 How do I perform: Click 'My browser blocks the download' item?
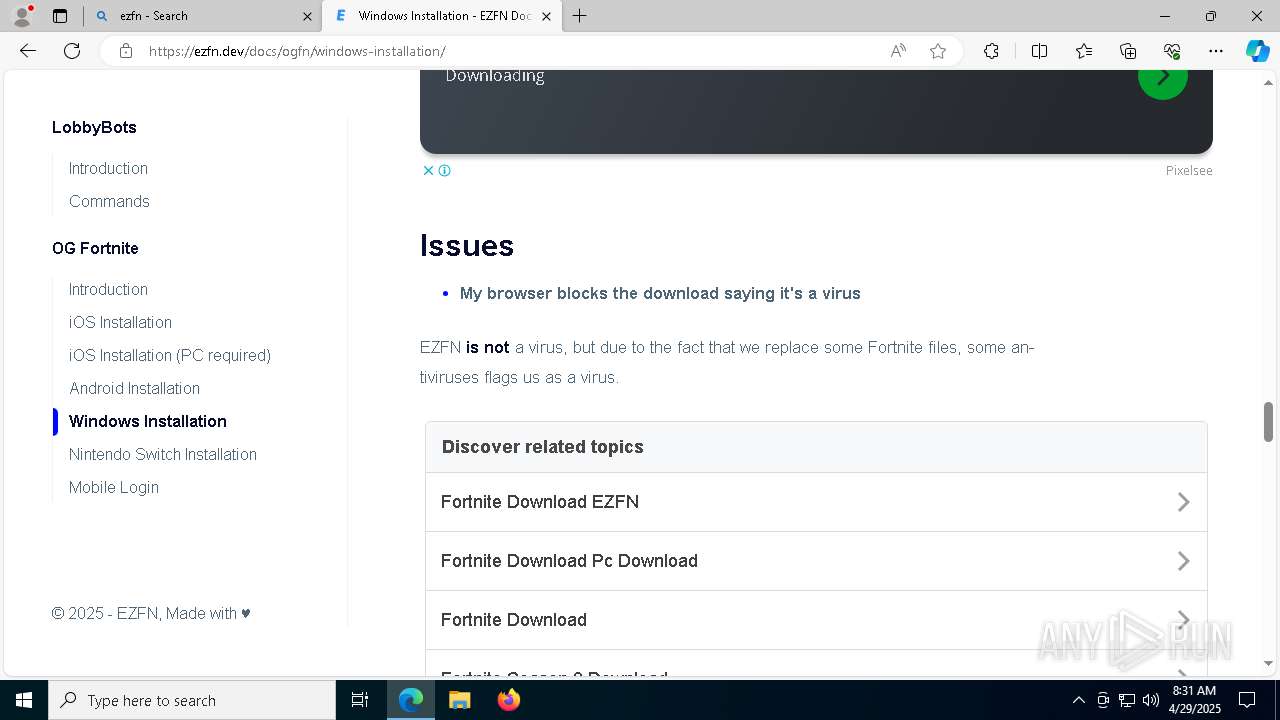[x=660, y=293]
